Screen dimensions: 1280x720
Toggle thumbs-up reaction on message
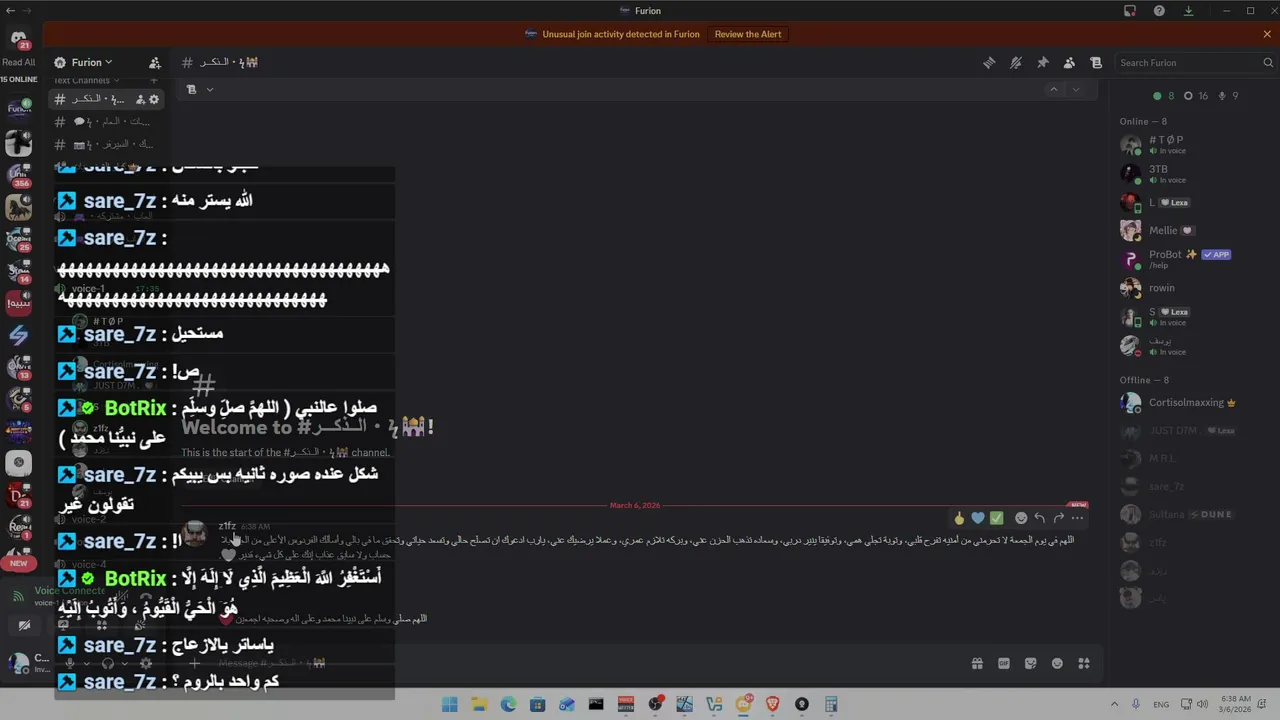pyautogui.click(x=960, y=518)
